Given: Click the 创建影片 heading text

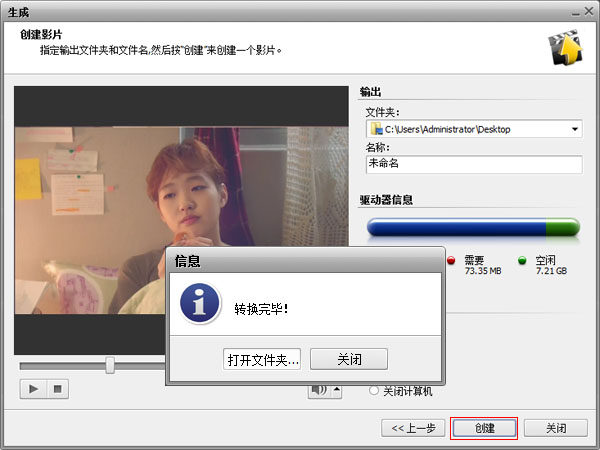Looking at the screenshot, I should (41, 34).
